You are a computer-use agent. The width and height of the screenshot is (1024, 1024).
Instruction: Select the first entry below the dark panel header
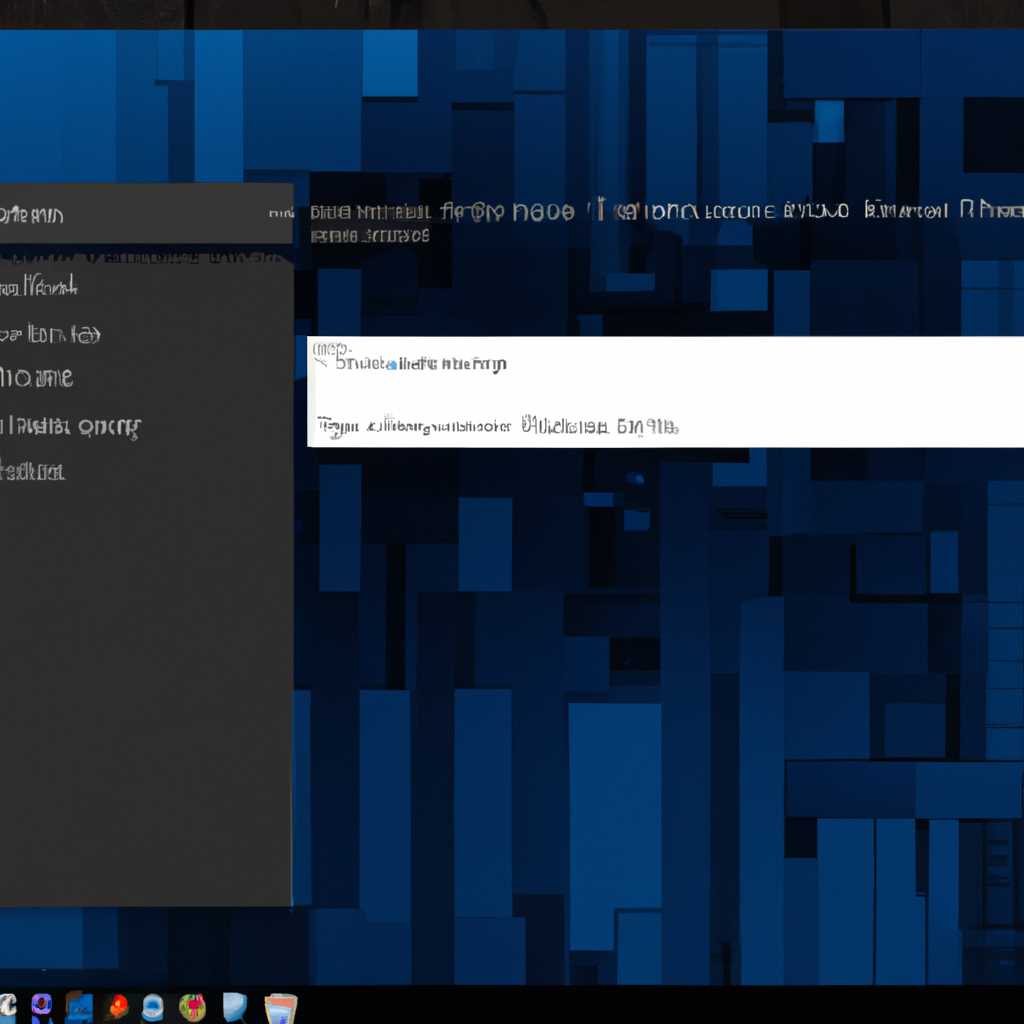click(39, 285)
